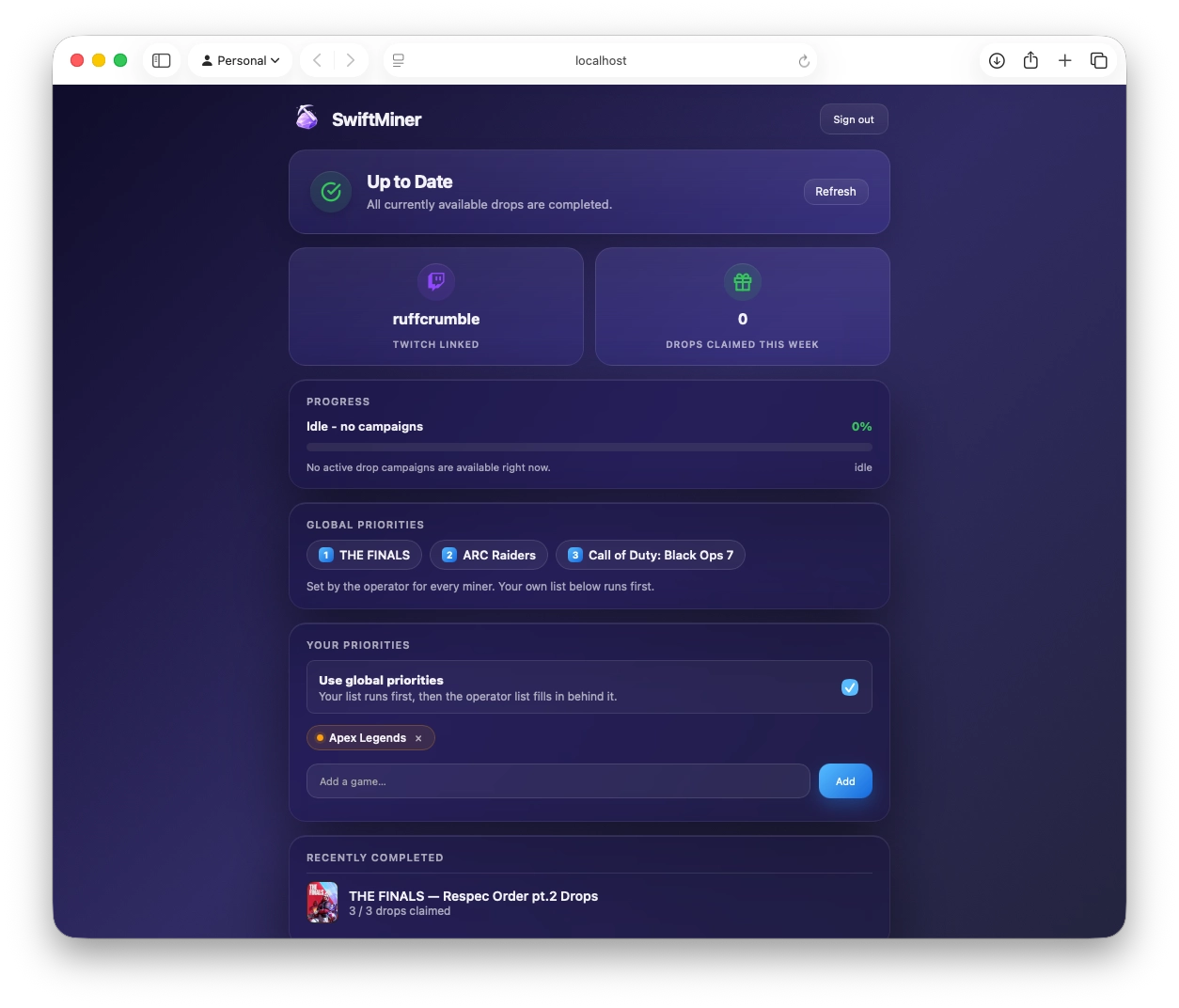The width and height of the screenshot is (1179, 1008).
Task: Click the orange dot on the Apex Legends chip
Action: coord(321,738)
